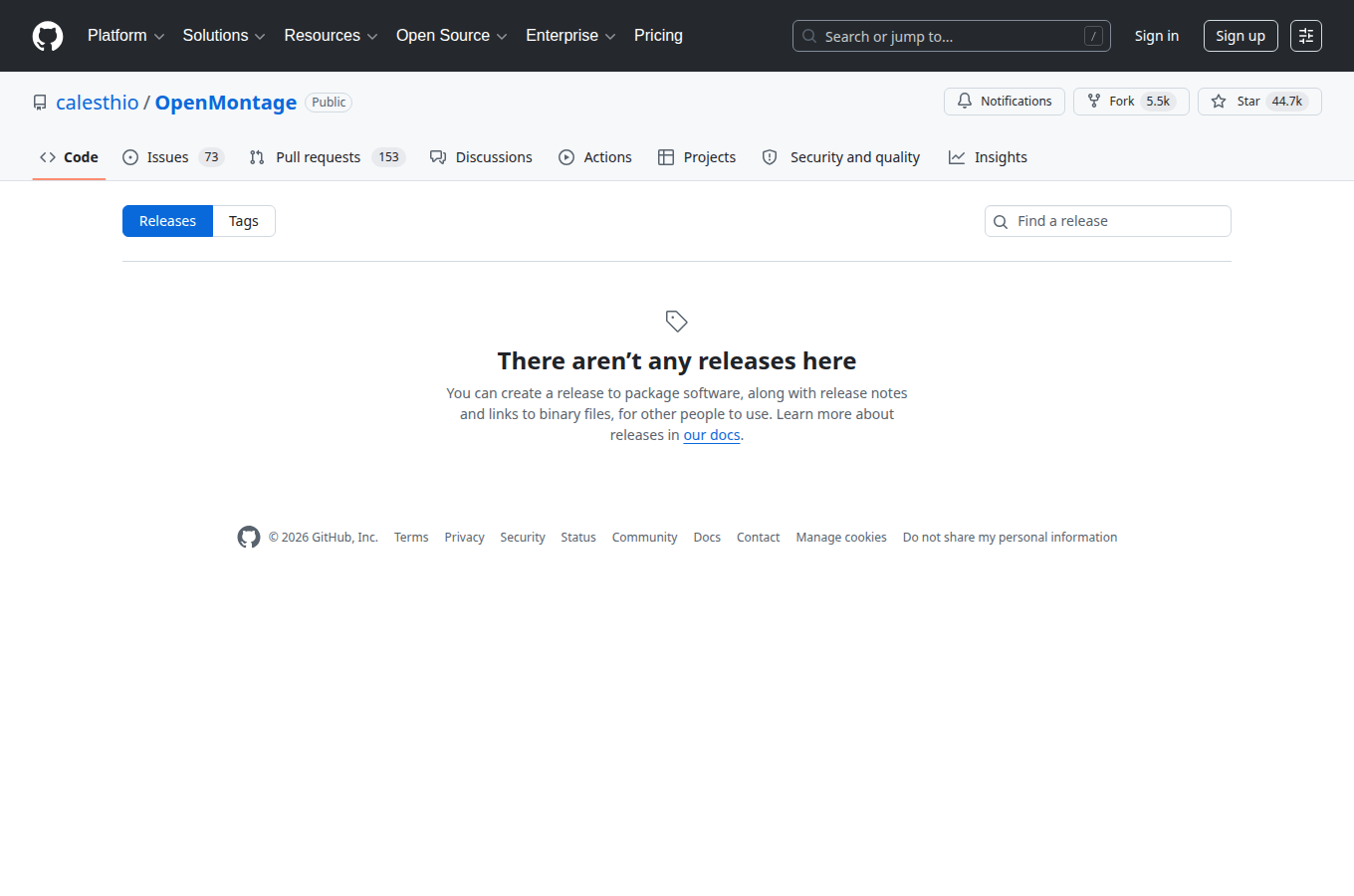Switch to the Issues tab

173,157
